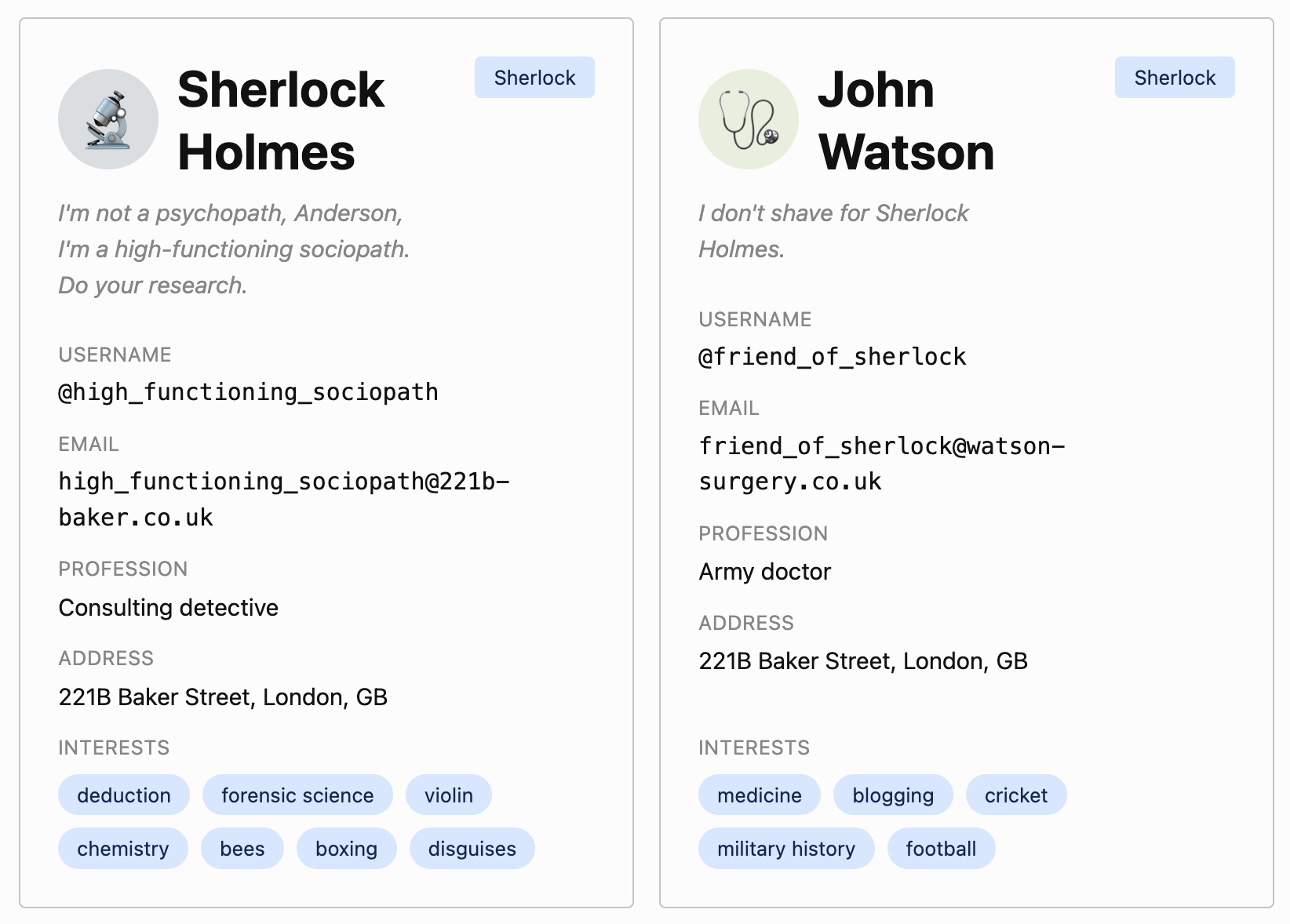1290x924 pixels.
Task: Click the EMAIL label on Watson's card
Action: [729, 408]
